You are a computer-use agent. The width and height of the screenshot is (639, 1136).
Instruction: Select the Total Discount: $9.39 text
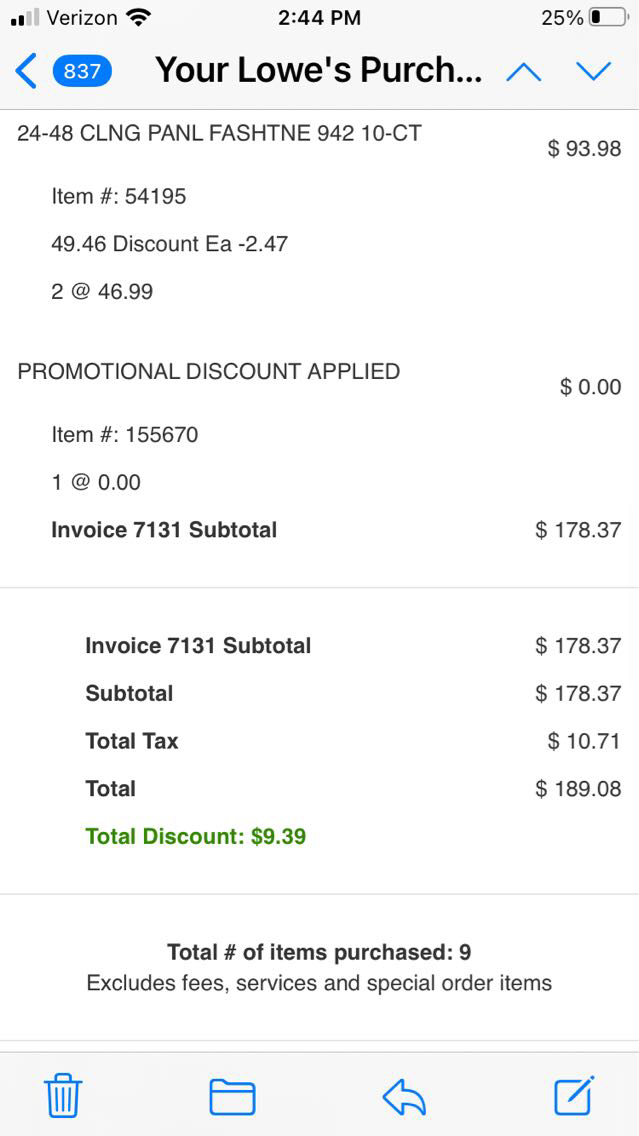click(x=195, y=836)
